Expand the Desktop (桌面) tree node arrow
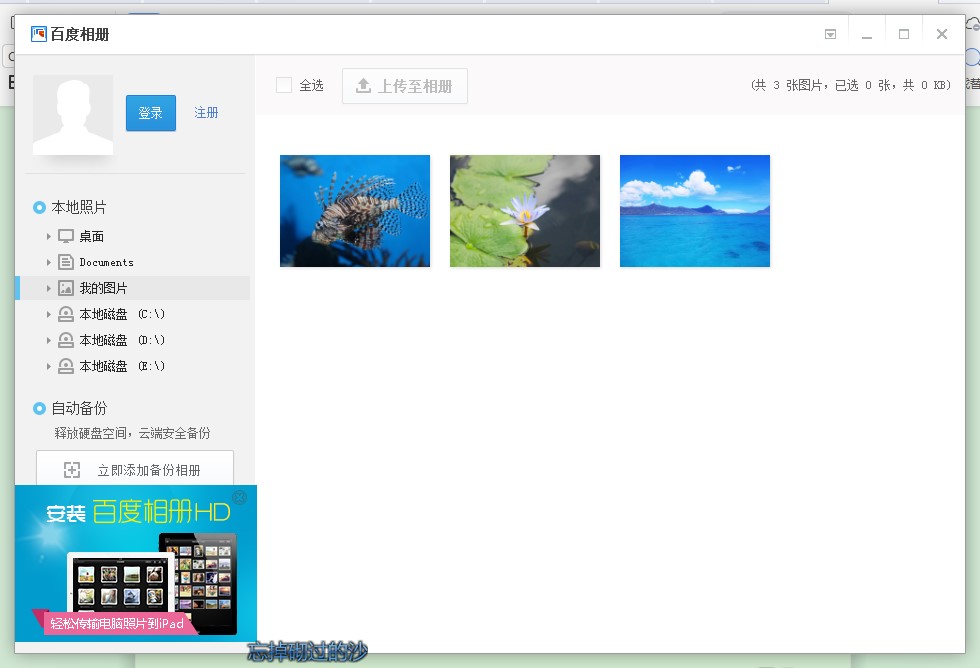 tap(48, 236)
